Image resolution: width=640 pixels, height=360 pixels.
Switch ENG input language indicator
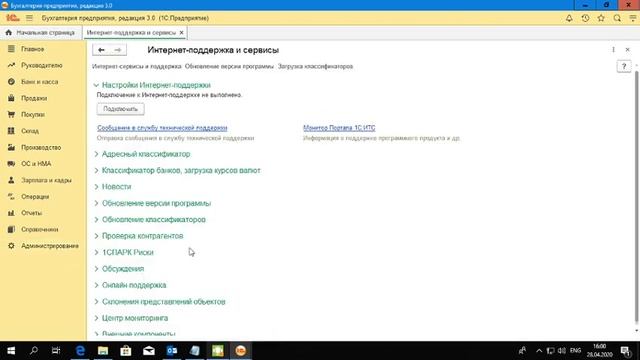tap(576, 351)
